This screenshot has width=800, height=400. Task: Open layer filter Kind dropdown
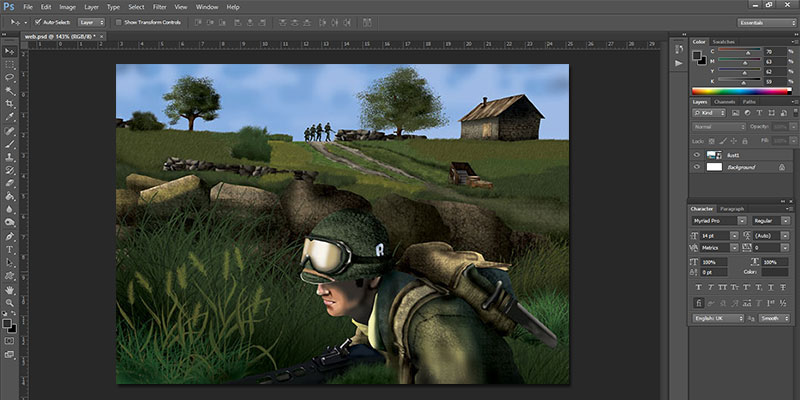point(710,113)
